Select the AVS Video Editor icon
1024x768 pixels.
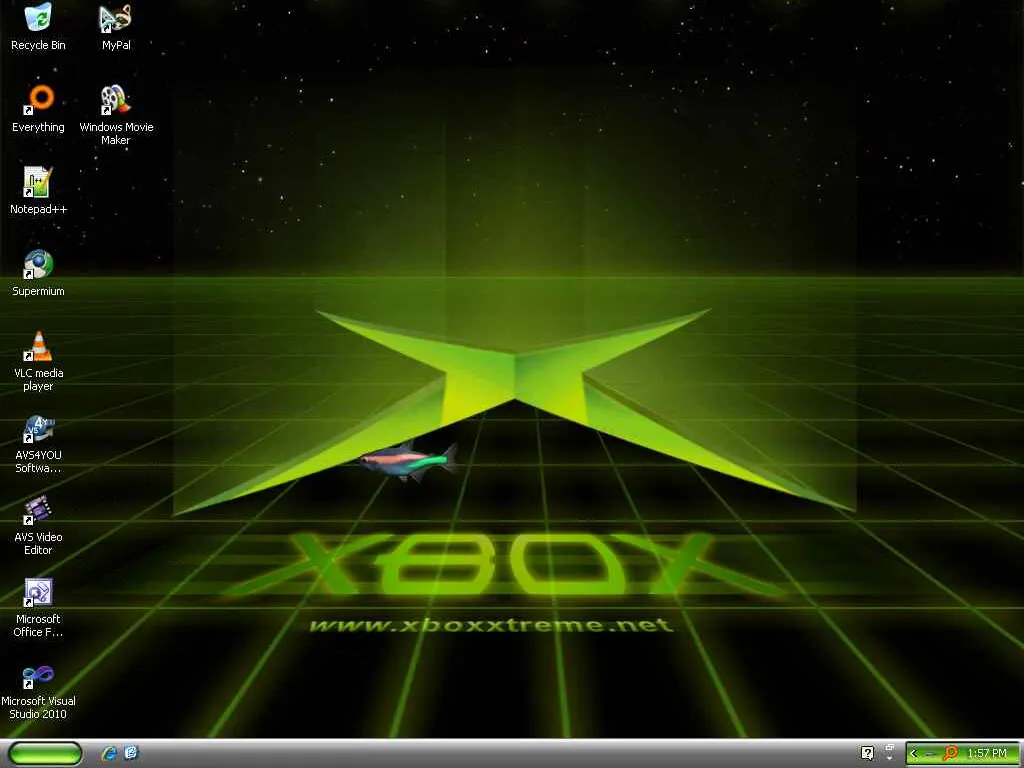(x=38, y=525)
